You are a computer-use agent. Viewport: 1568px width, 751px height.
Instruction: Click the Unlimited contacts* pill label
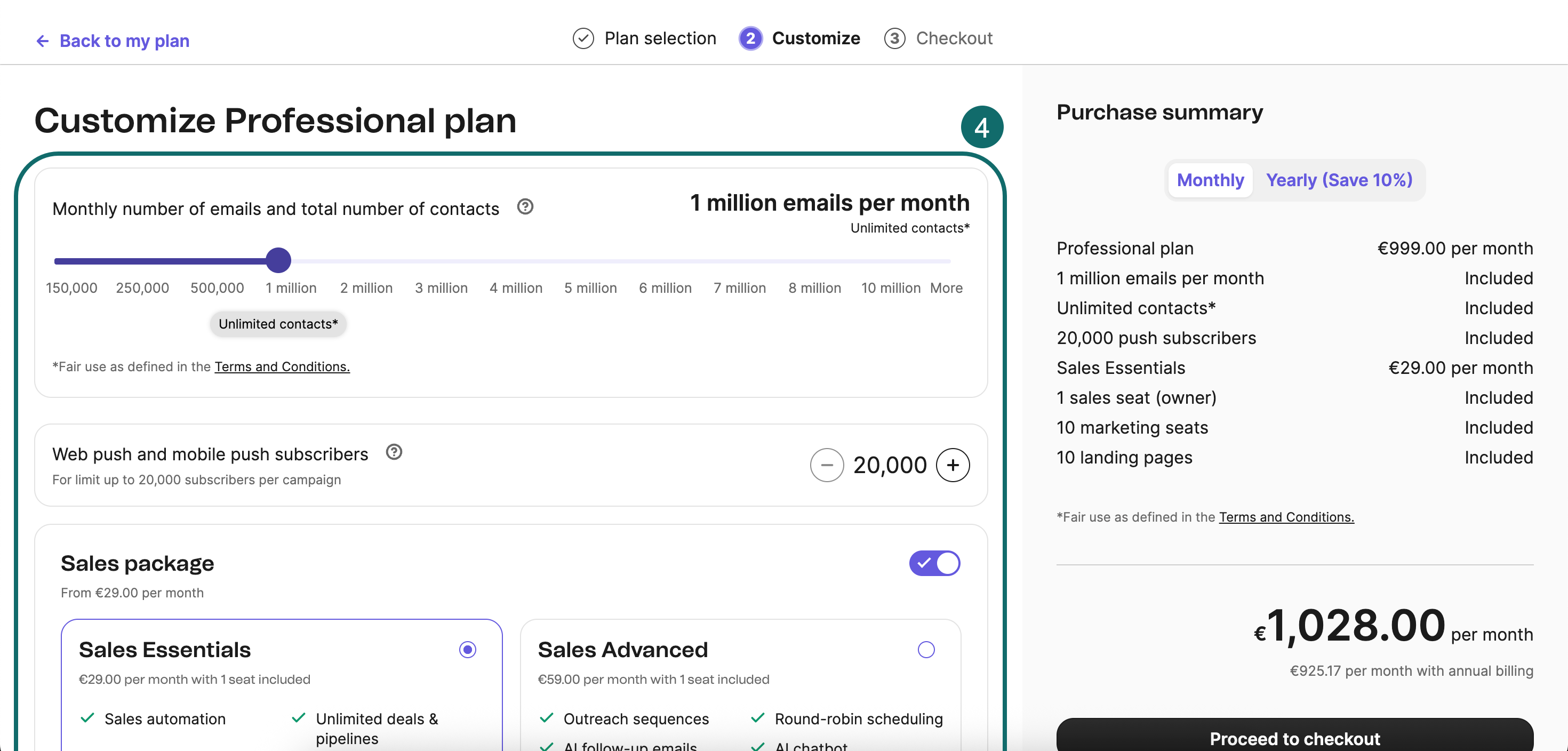278,324
